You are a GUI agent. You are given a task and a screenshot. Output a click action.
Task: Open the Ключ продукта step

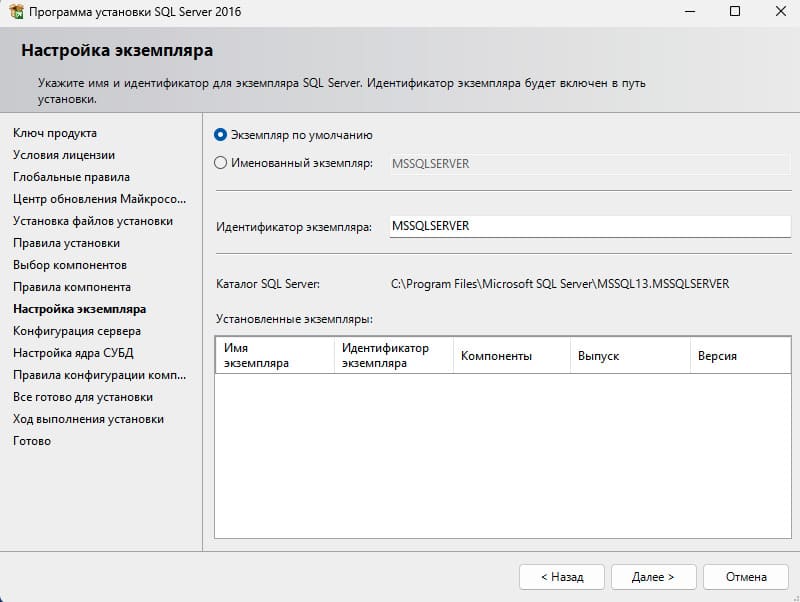coord(55,133)
